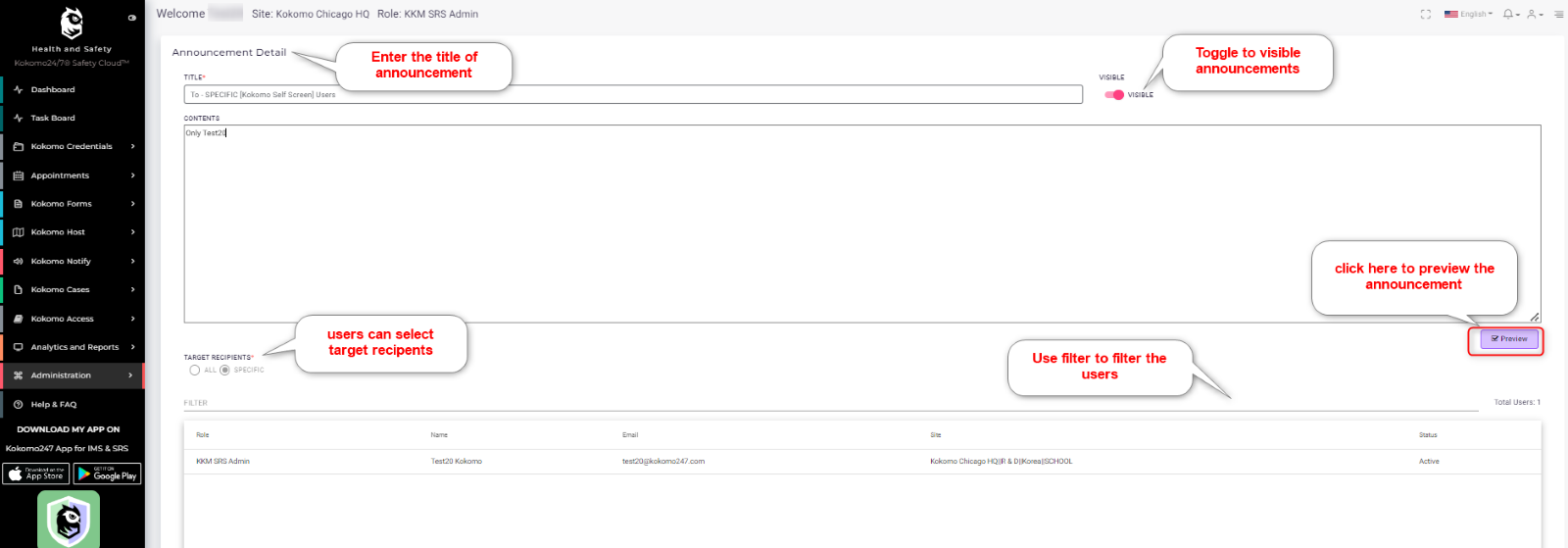
Task: Click the Task Board pulse icon
Action: coord(18,118)
